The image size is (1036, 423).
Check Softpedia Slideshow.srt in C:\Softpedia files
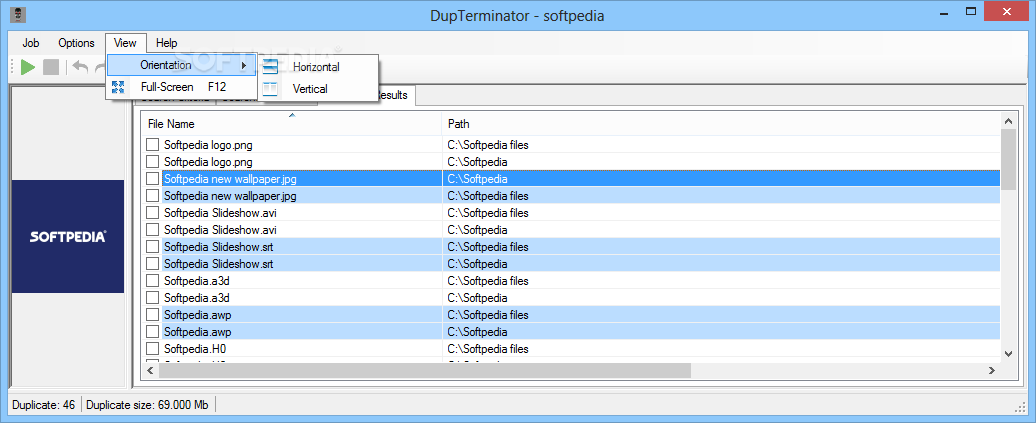[153, 247]
